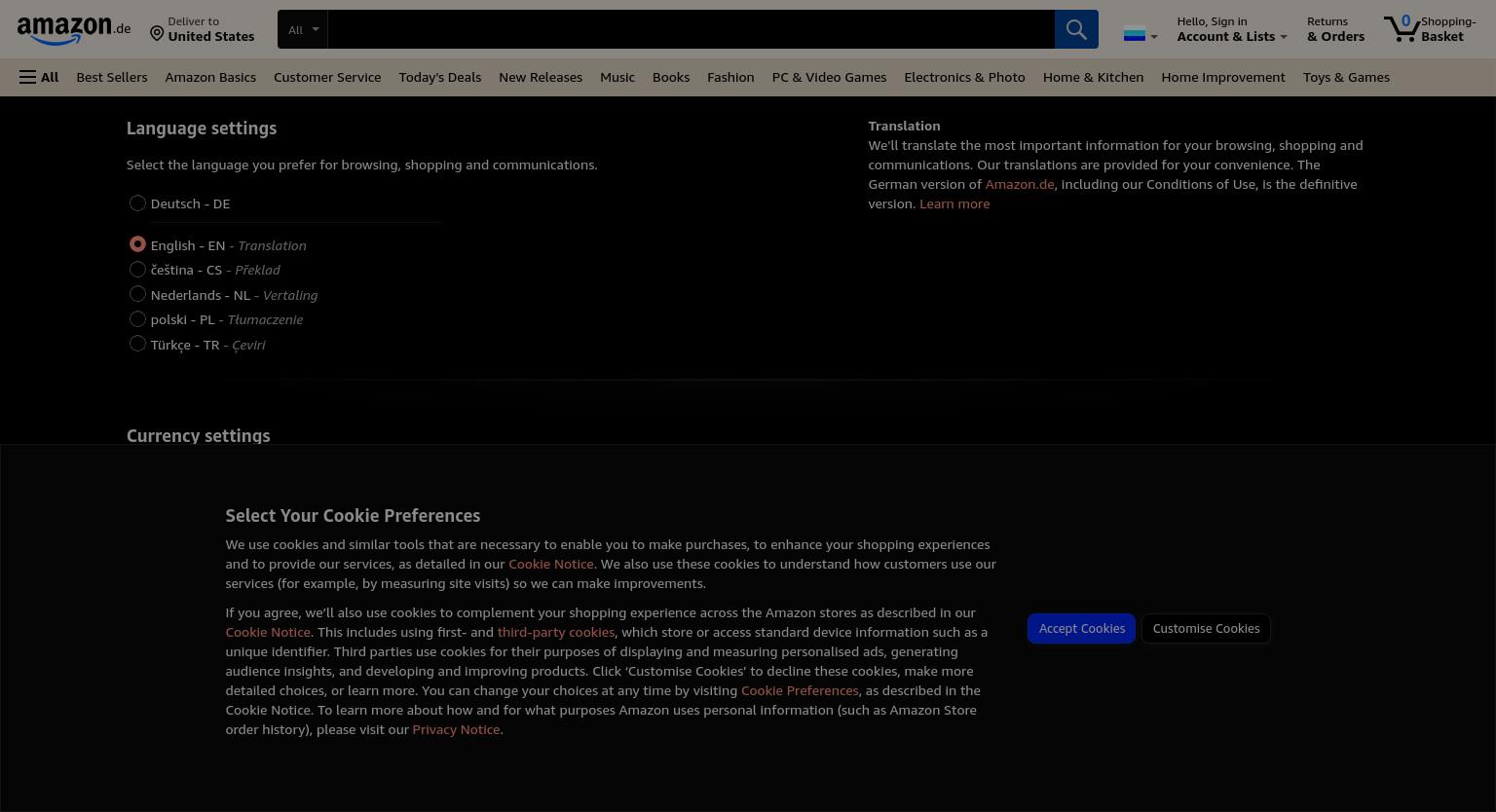Open the language flag selector
Image resolution: width=1496 pixels, height=812 pixels.
[1141, 35]
